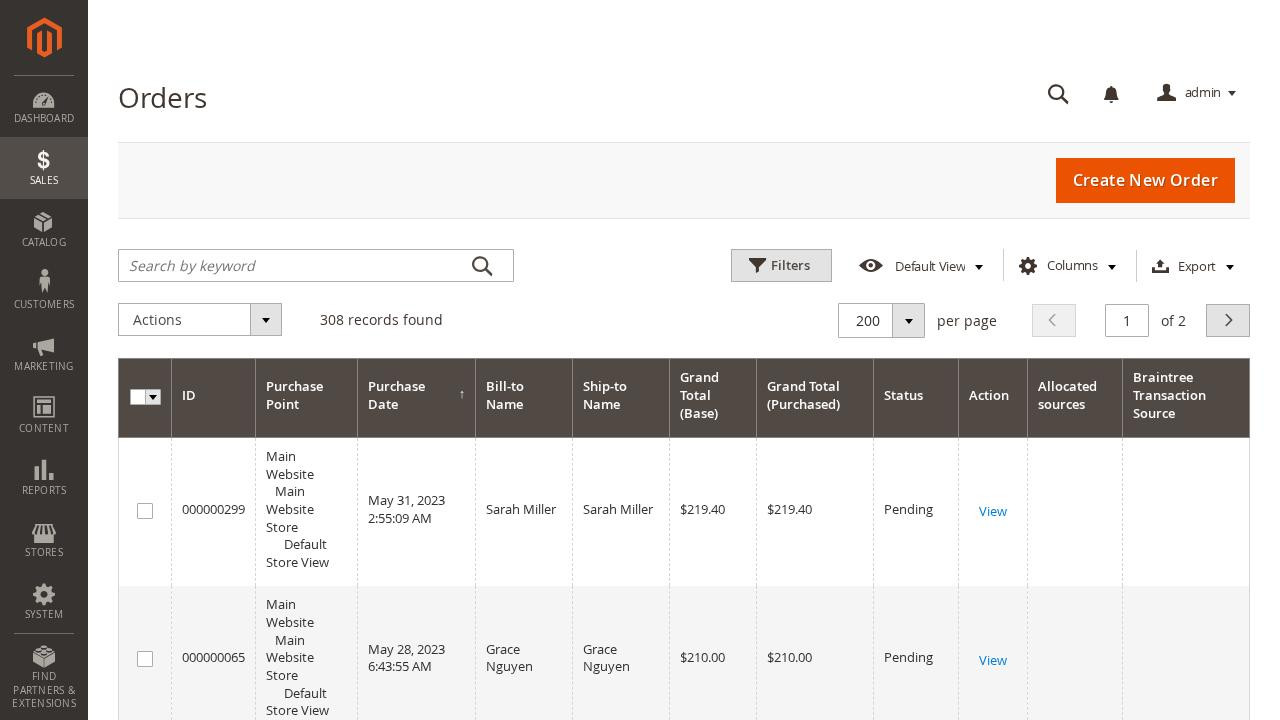Select checkbox for order 000000299
Image resolution: width=1280 pixels, height=720 pixels.
[145, 511]
